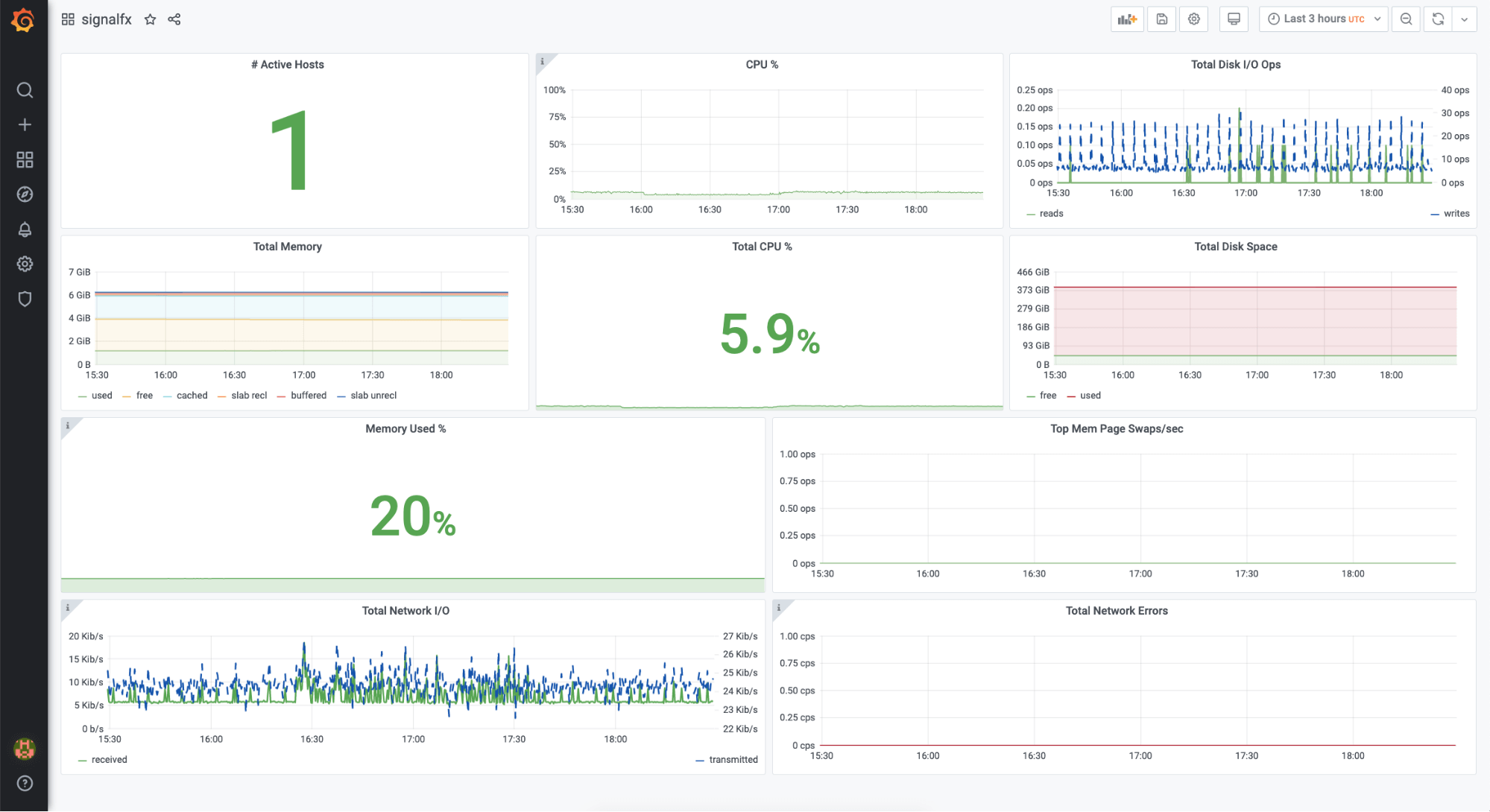Screen dimensions: 1490x812
Task: Open the Explore compass icon
Action: [x=25, y=194]
